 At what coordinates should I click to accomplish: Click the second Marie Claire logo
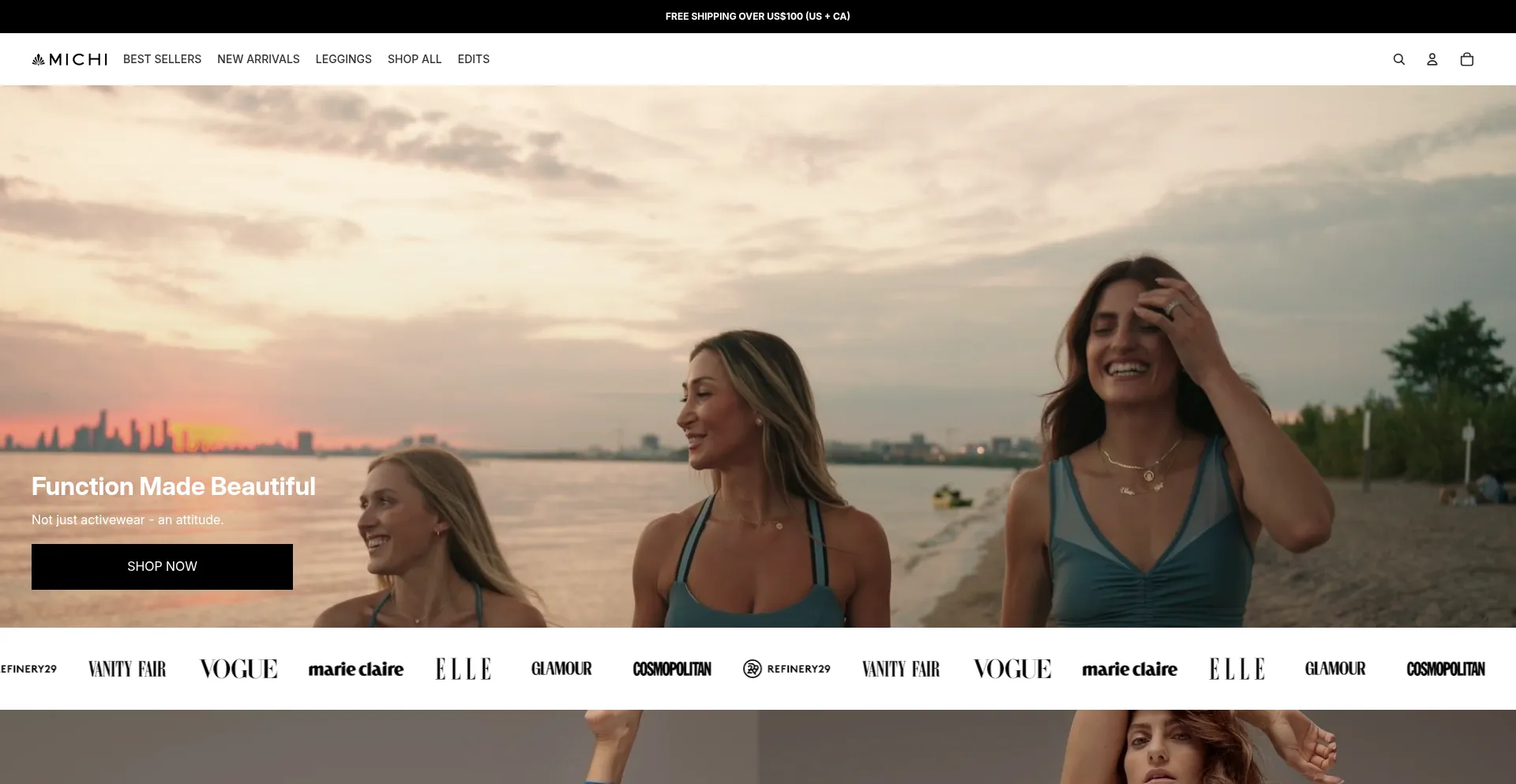point(1130,669)
